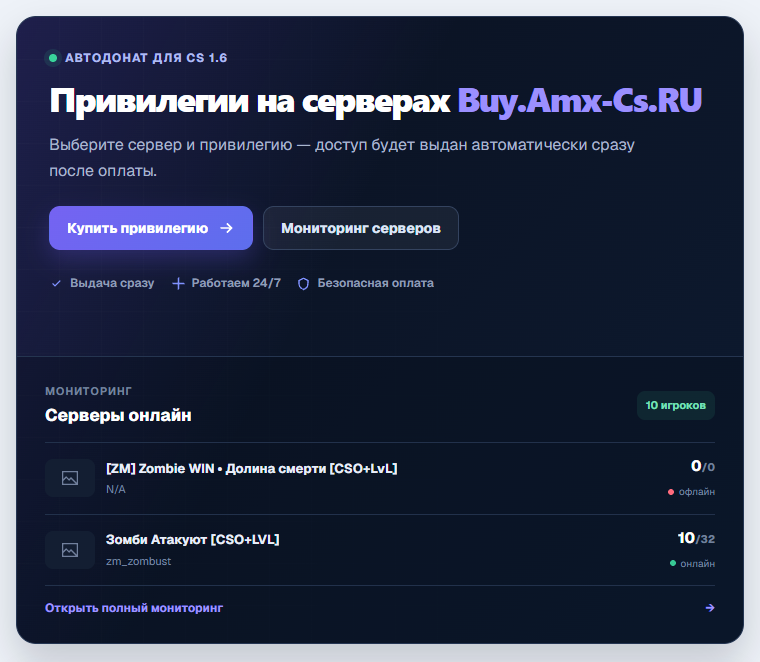Click the офлайн status label
Screen dimensions: 760x662
tap(697, 491)
